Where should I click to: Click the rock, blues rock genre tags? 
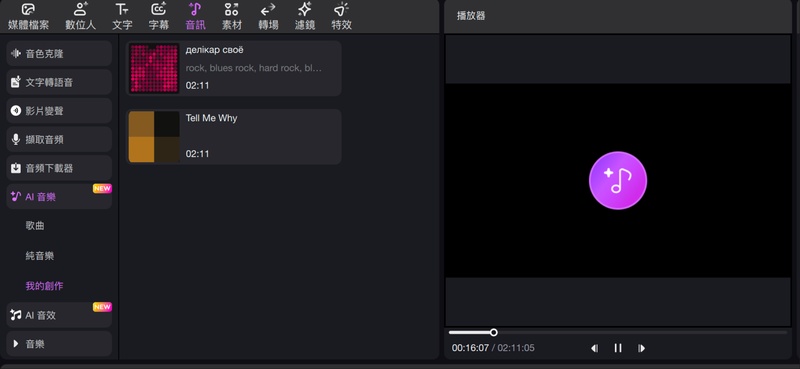254,68
